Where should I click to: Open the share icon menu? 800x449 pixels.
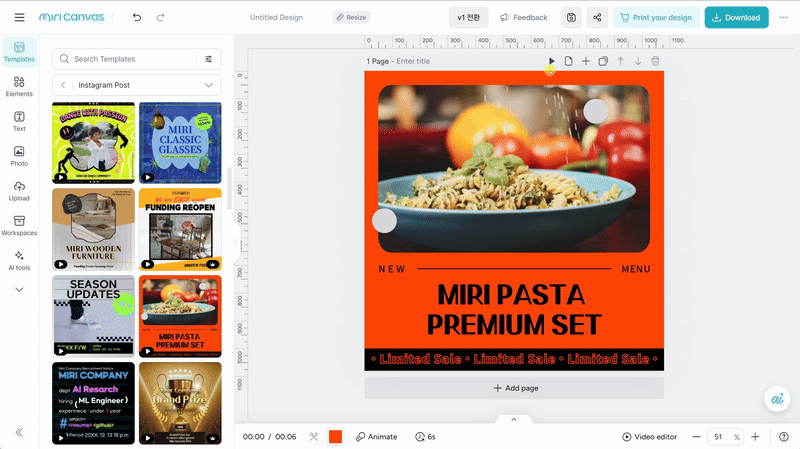pyautogui.click(x=597, y=17)
